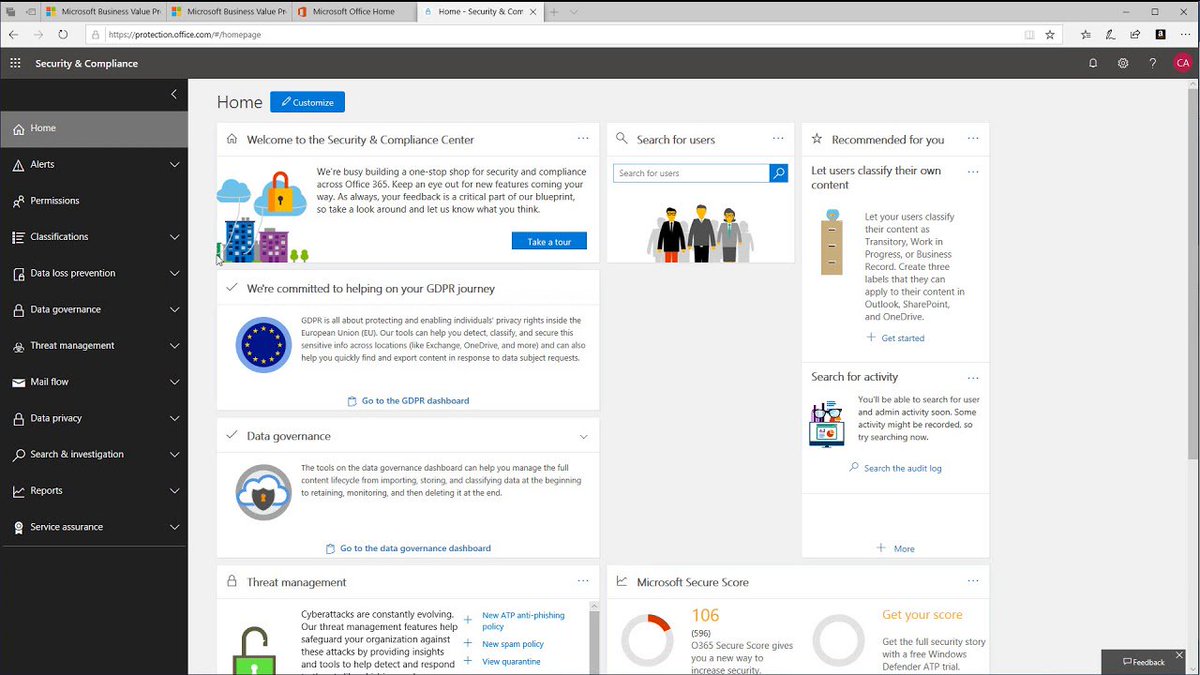This screenshot has height=675, width=1200.
Task: Expand the Threat management navigation section
Action: point(174,346)
